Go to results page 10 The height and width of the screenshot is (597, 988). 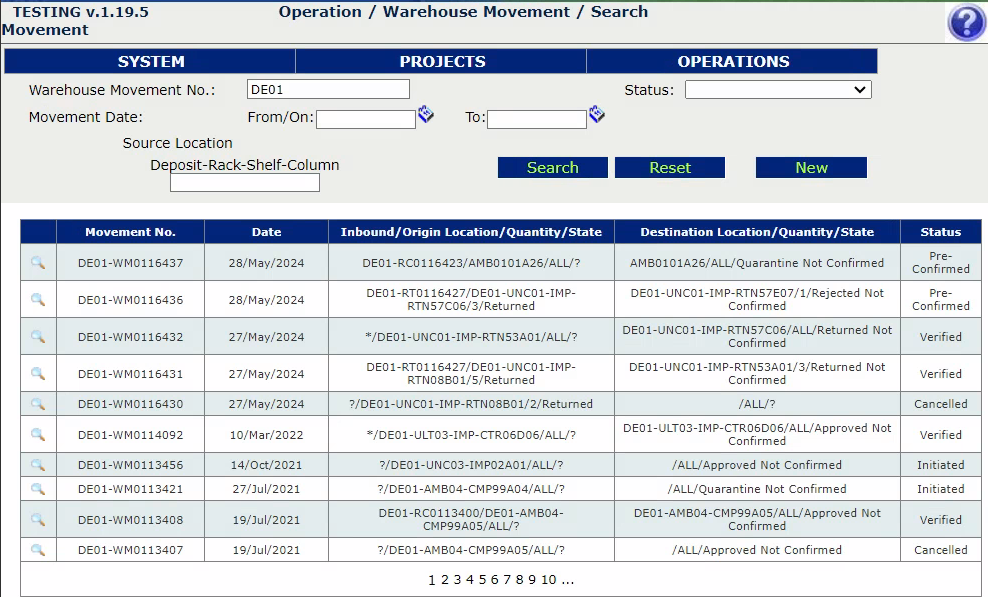point(548,579)
